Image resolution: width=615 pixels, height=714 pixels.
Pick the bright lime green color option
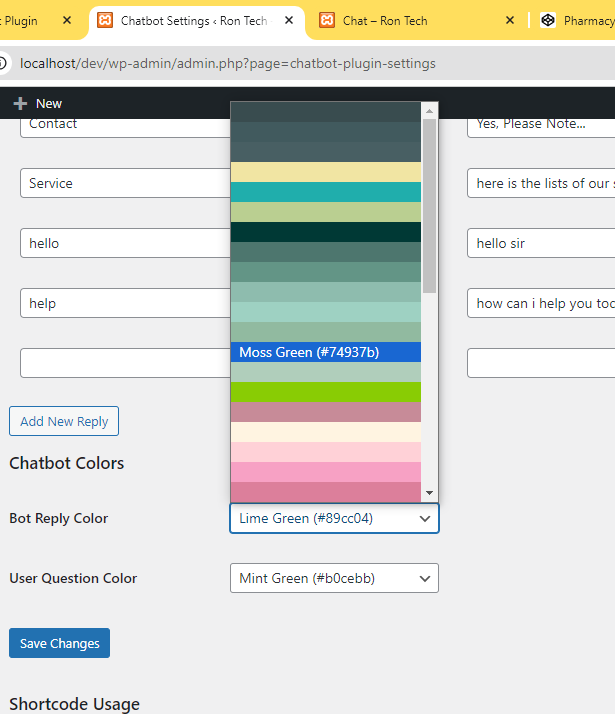(325, 392)
